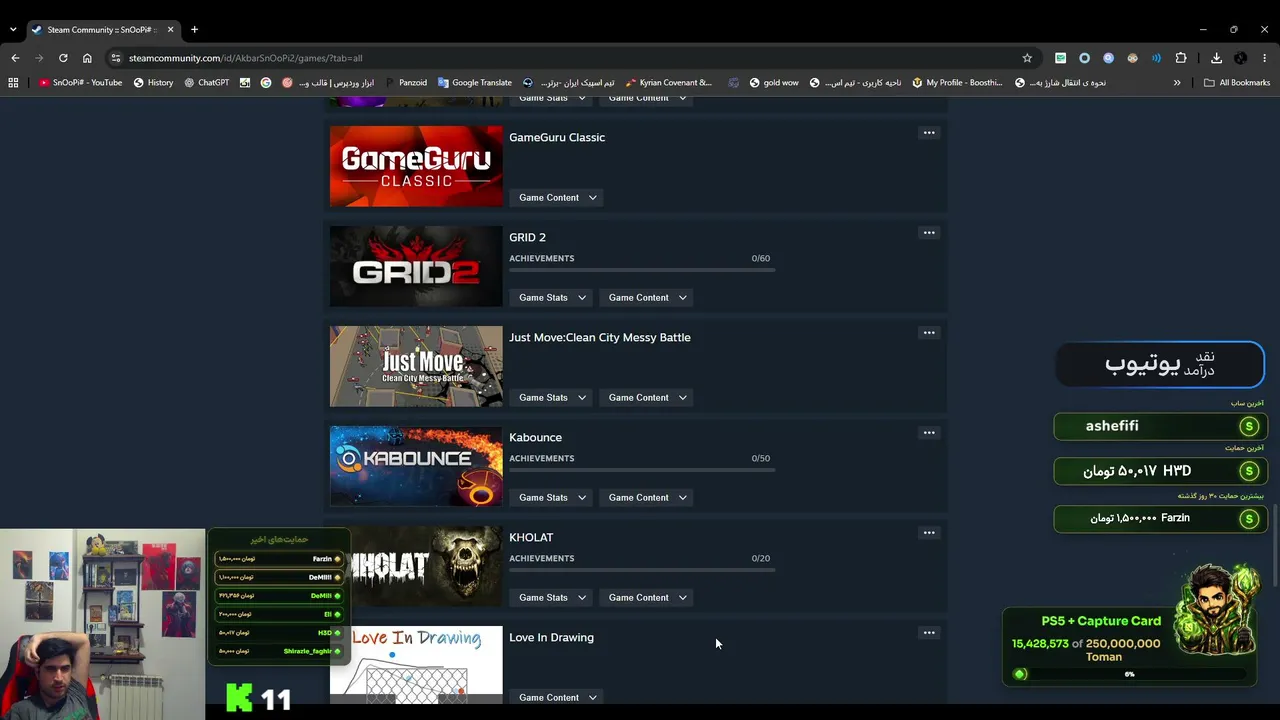Open Just Move:Clean City Messy Battle link
Screen dimensions: 1280x720
[600, 338]
